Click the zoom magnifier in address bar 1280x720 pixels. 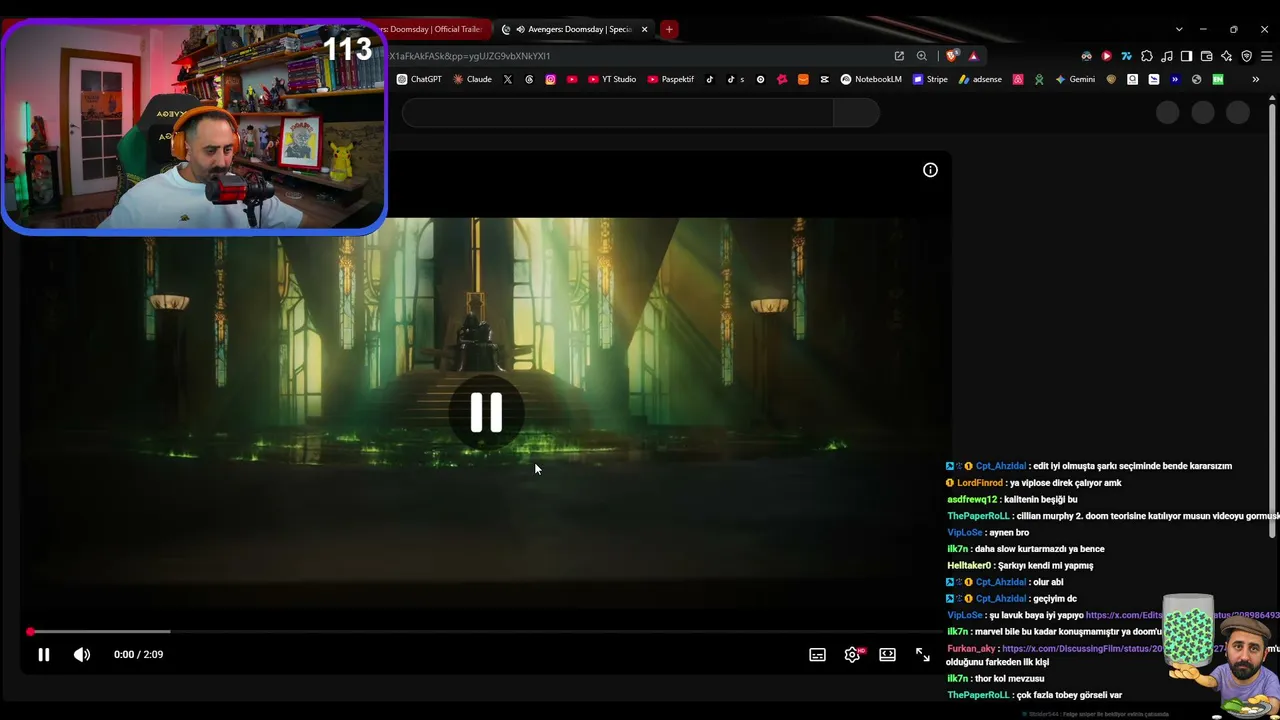[x=922, y=56]
